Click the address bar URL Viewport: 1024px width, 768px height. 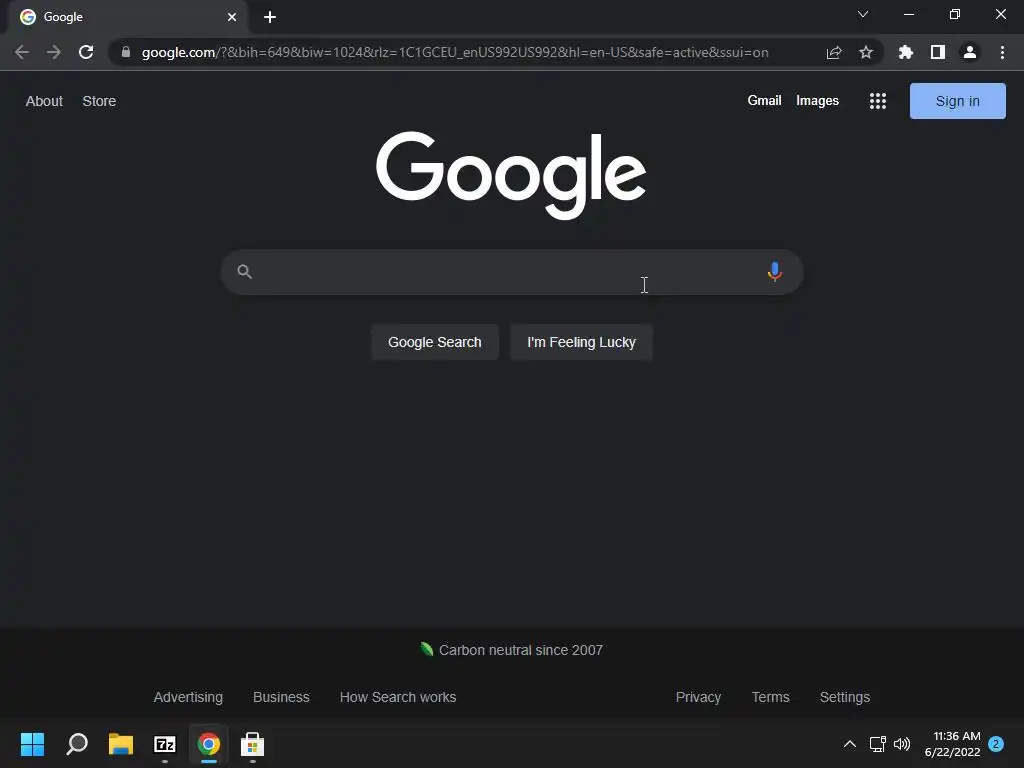(x=455, y=52)
